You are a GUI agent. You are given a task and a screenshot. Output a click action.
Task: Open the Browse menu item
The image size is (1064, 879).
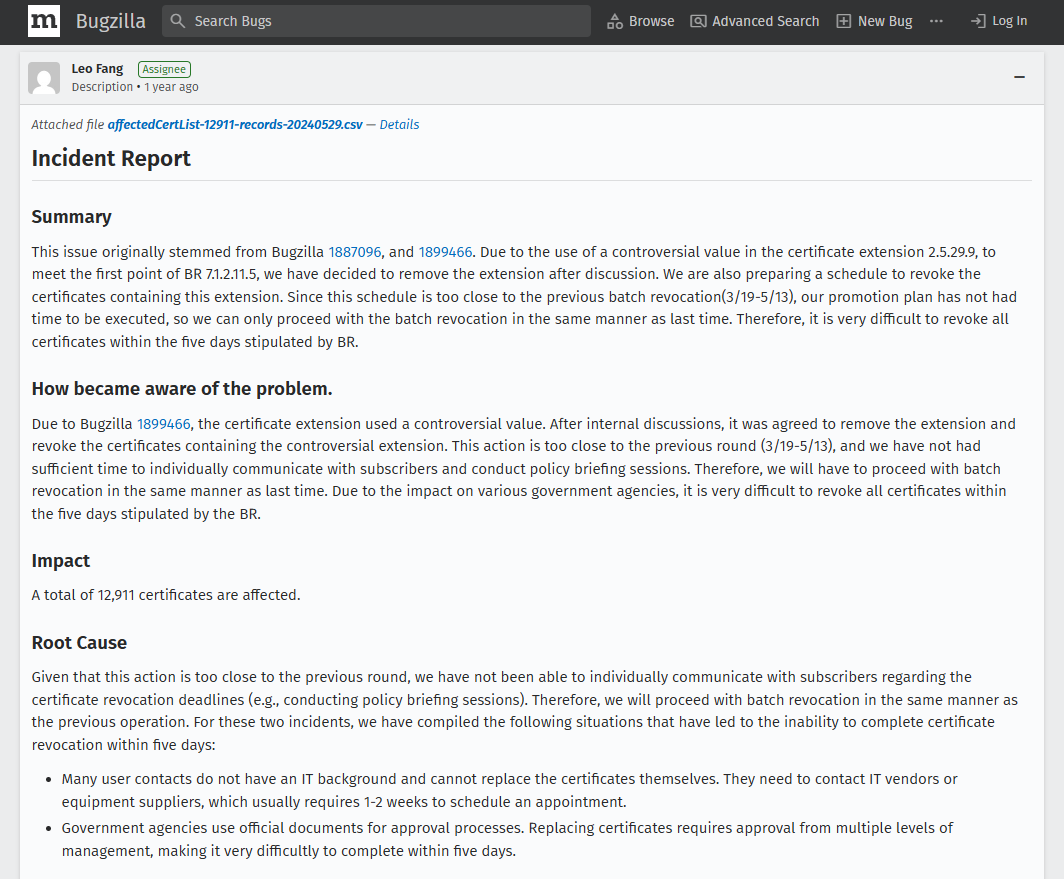[651, 21]
